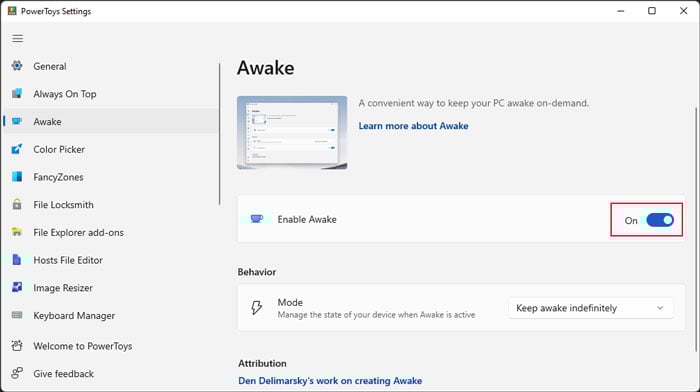Open Den Delimarsky's work on creating Awake
Viewport: 700px width, 392px height.
pyautogui.click(x=330, y=381)
